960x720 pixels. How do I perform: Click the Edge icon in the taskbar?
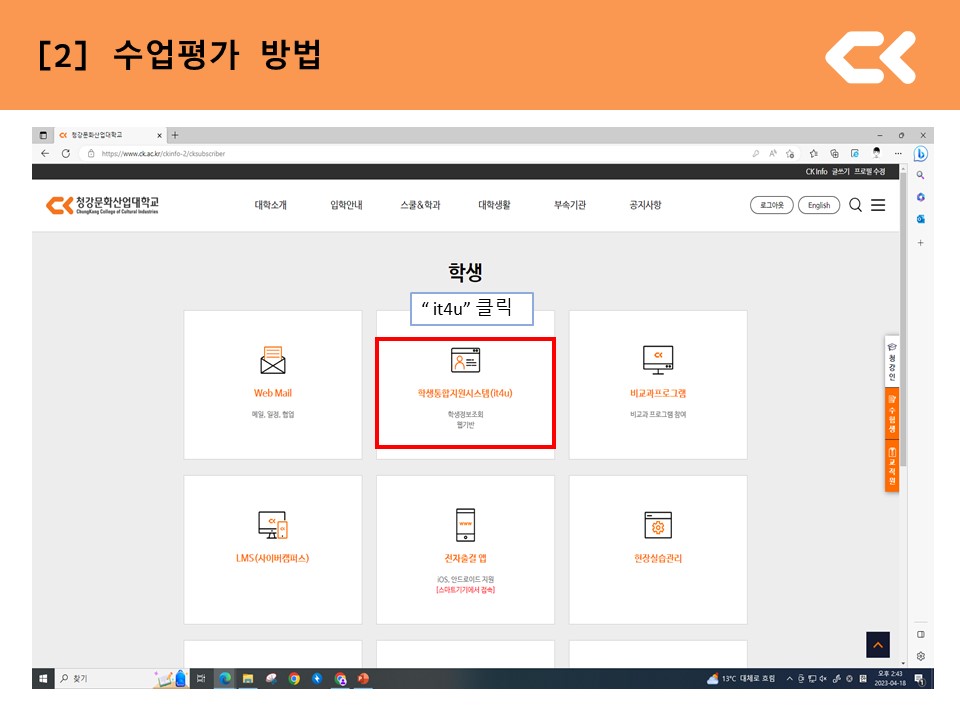point(225,678)
